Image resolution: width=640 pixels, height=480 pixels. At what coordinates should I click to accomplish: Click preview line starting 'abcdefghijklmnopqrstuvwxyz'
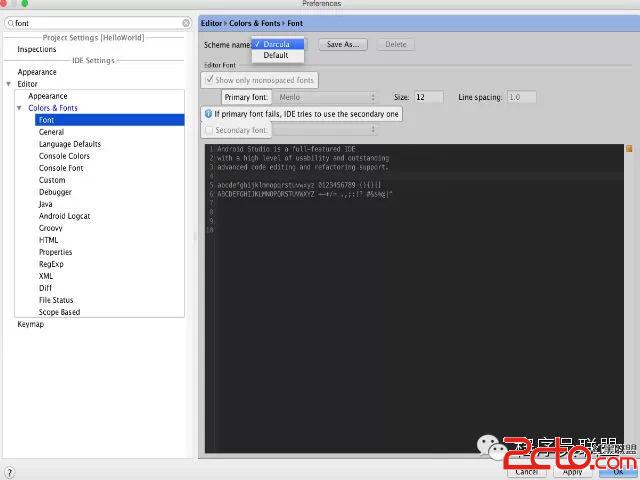299,185
